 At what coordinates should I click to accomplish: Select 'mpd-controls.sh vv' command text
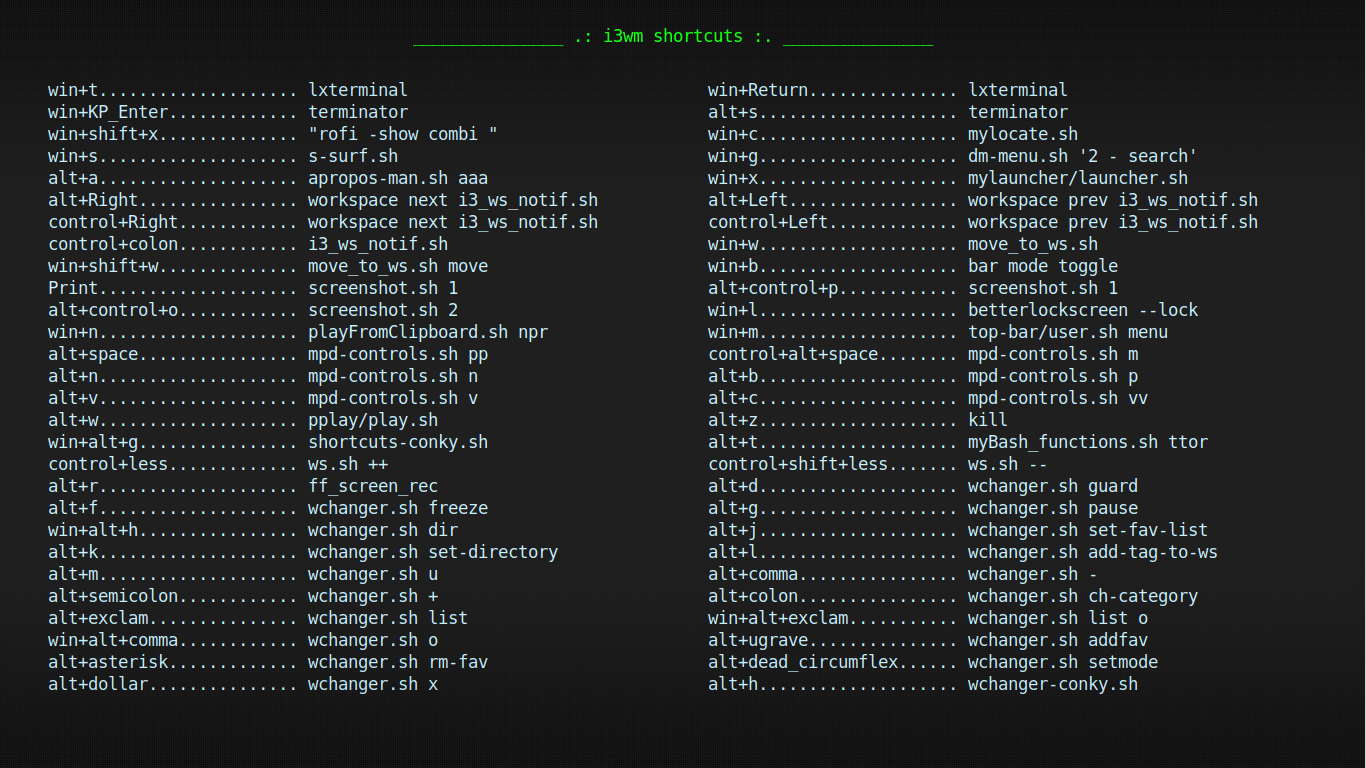1058,398
